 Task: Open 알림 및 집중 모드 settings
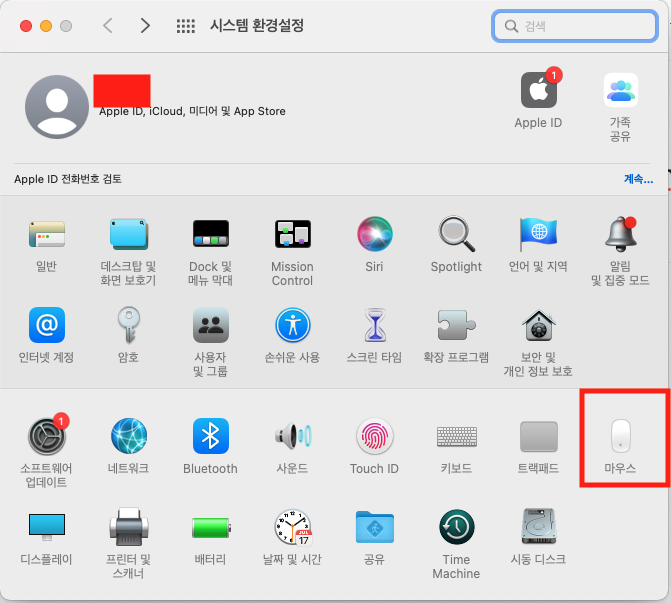coord(621,234)
